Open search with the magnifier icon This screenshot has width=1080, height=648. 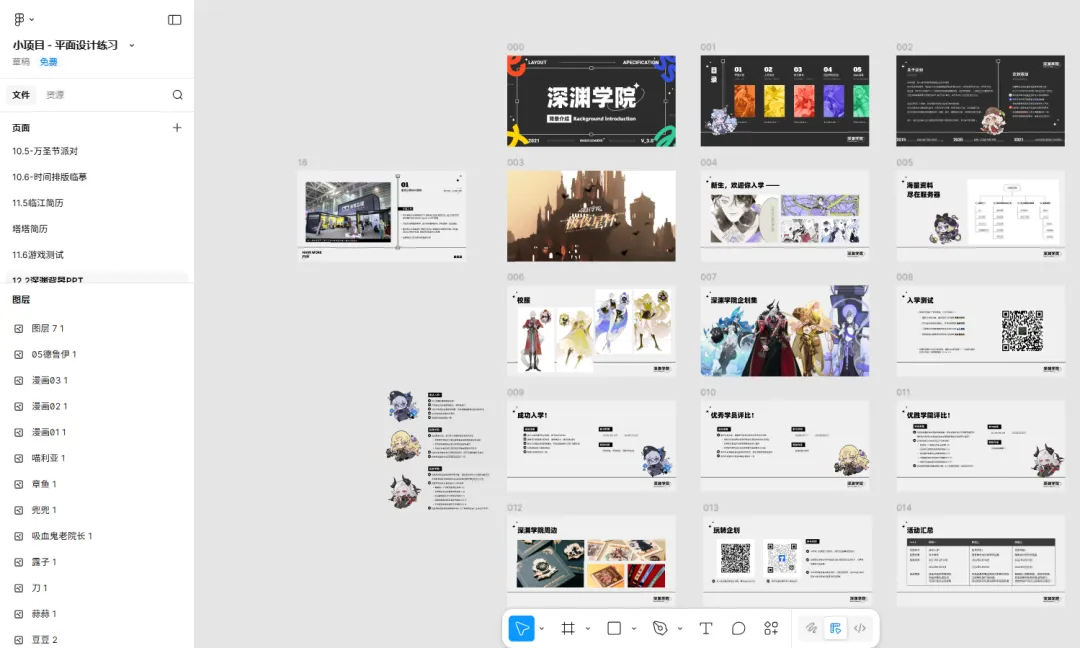pos(178,95)
